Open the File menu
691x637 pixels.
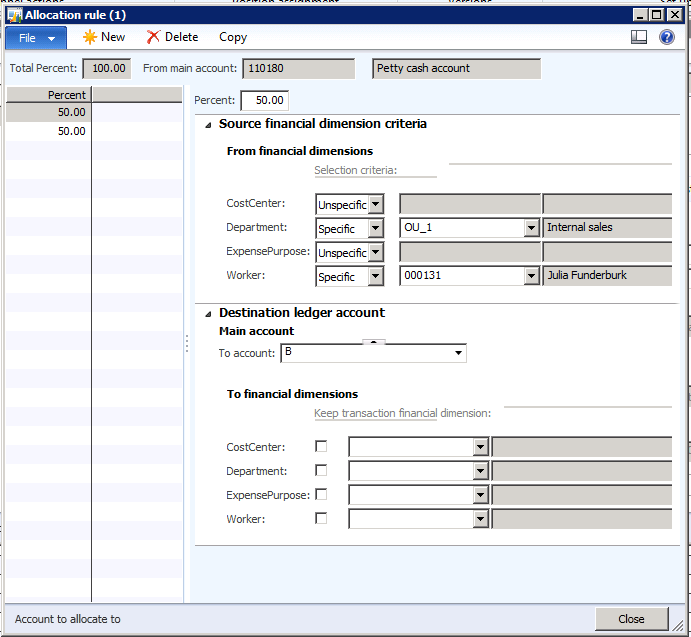coord(36,37)
